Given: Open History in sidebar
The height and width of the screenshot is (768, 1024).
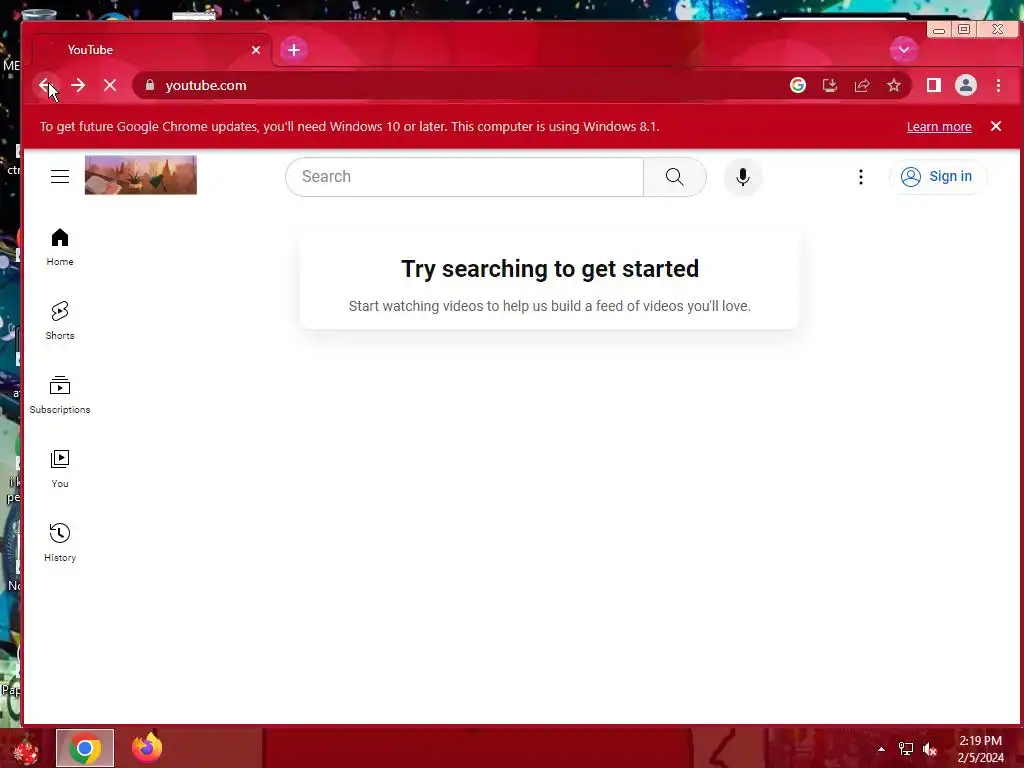Looking at the screenshot, I should tap(60, 543).
